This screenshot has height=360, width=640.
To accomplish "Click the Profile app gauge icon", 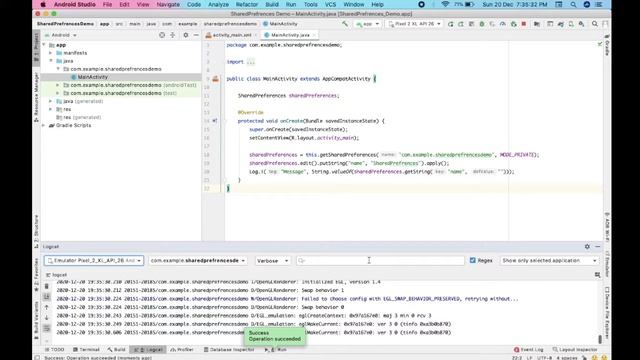I will (503, 24).
